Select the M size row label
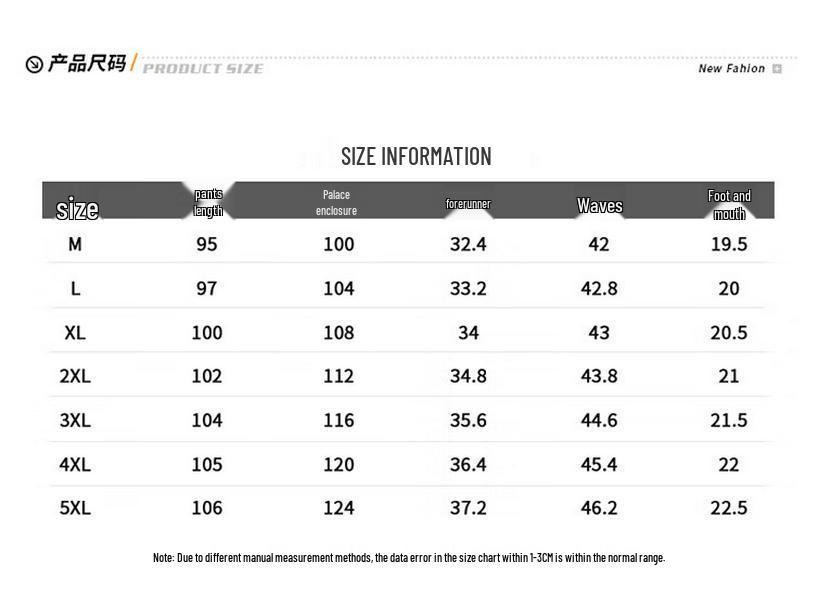Image resolution: width=814 pixels, height=611 pixels. (75, 244)
